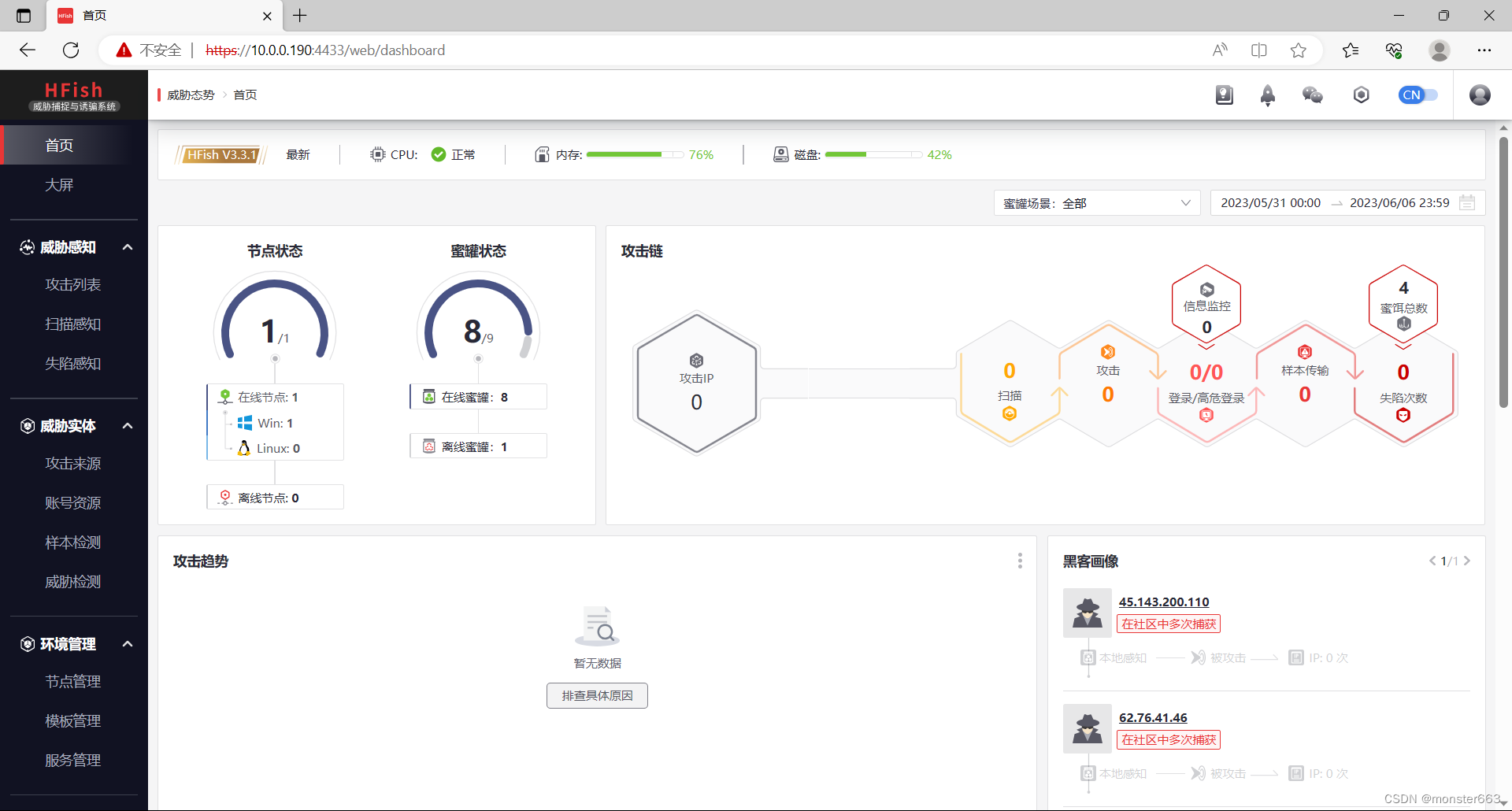
Task: Click the 蜜饵总数 hexagon
Action: point(1403,306)
